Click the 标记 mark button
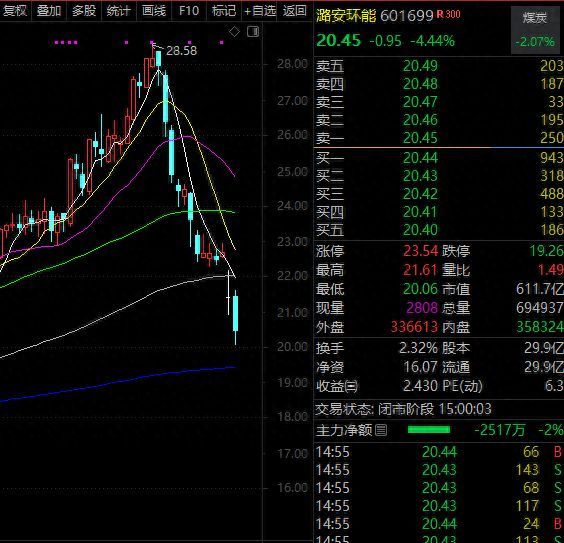 [x=224, y=11]
